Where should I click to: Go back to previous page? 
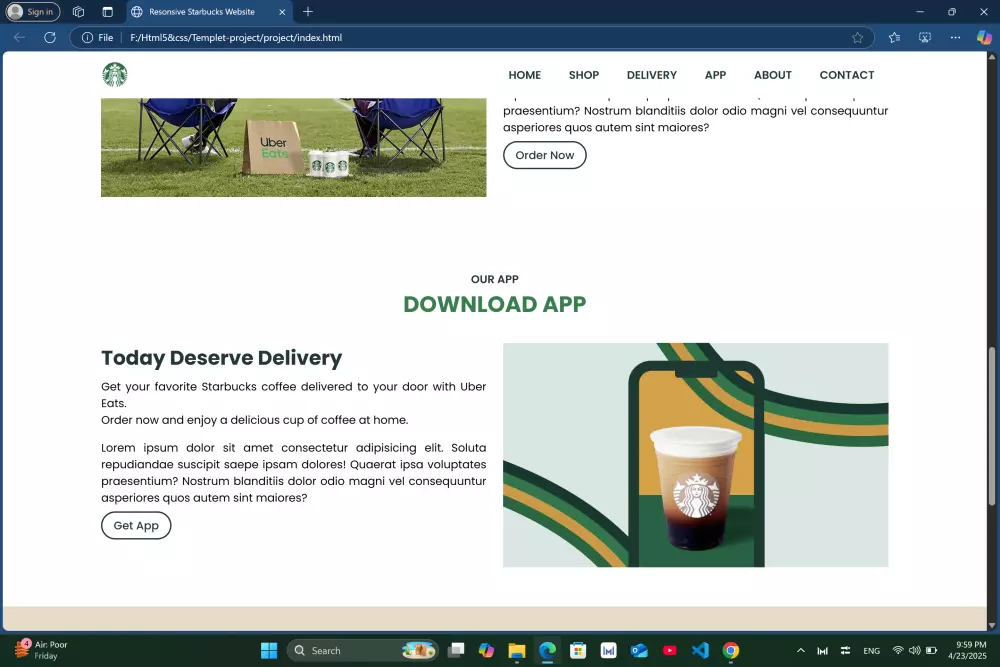[19, 38]
